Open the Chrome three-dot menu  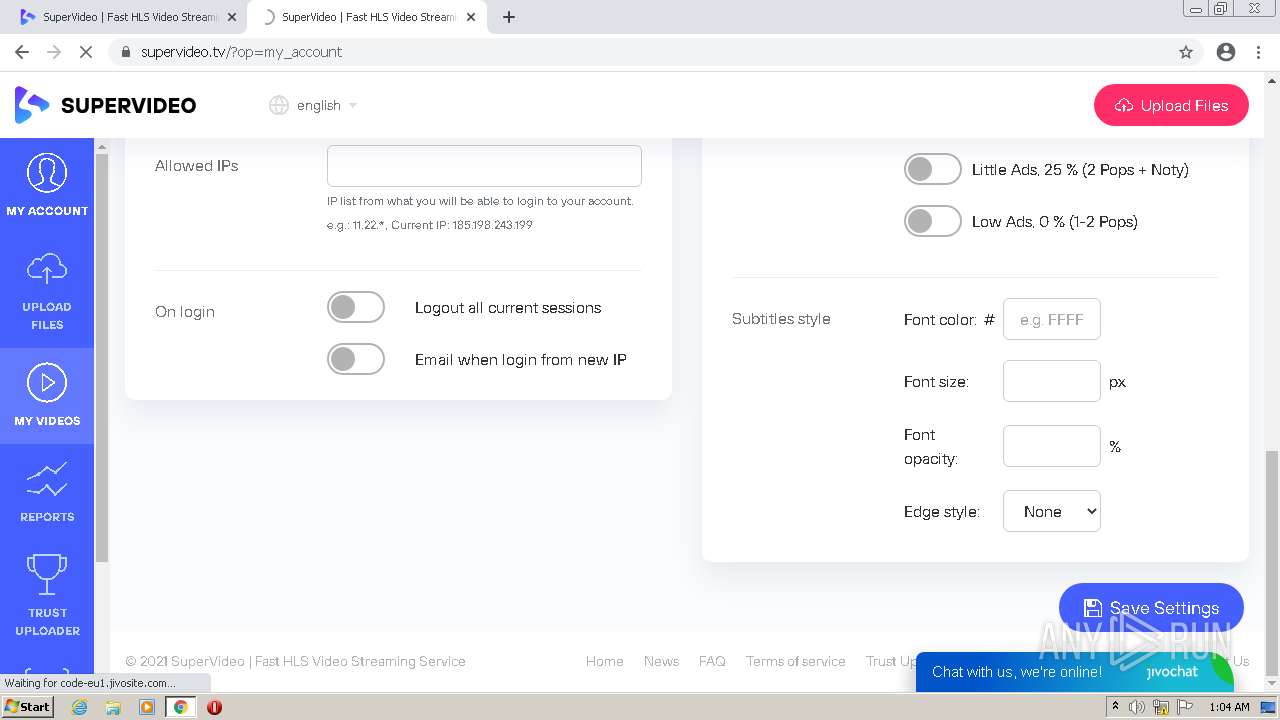pyautogui.click(x=1259, y=52)
